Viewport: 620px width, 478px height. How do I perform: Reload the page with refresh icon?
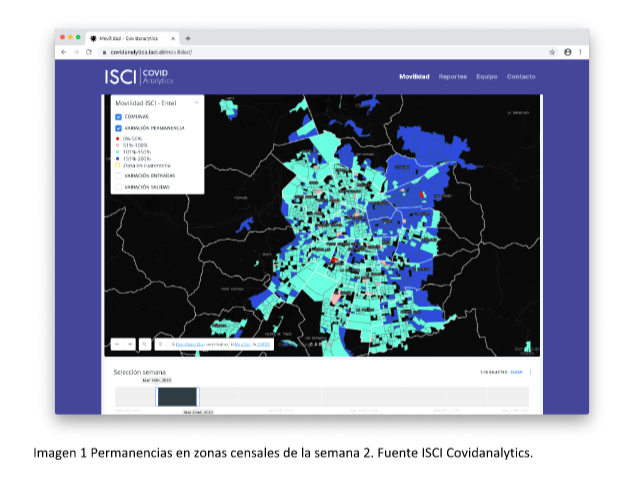click(x=89, y=52)
